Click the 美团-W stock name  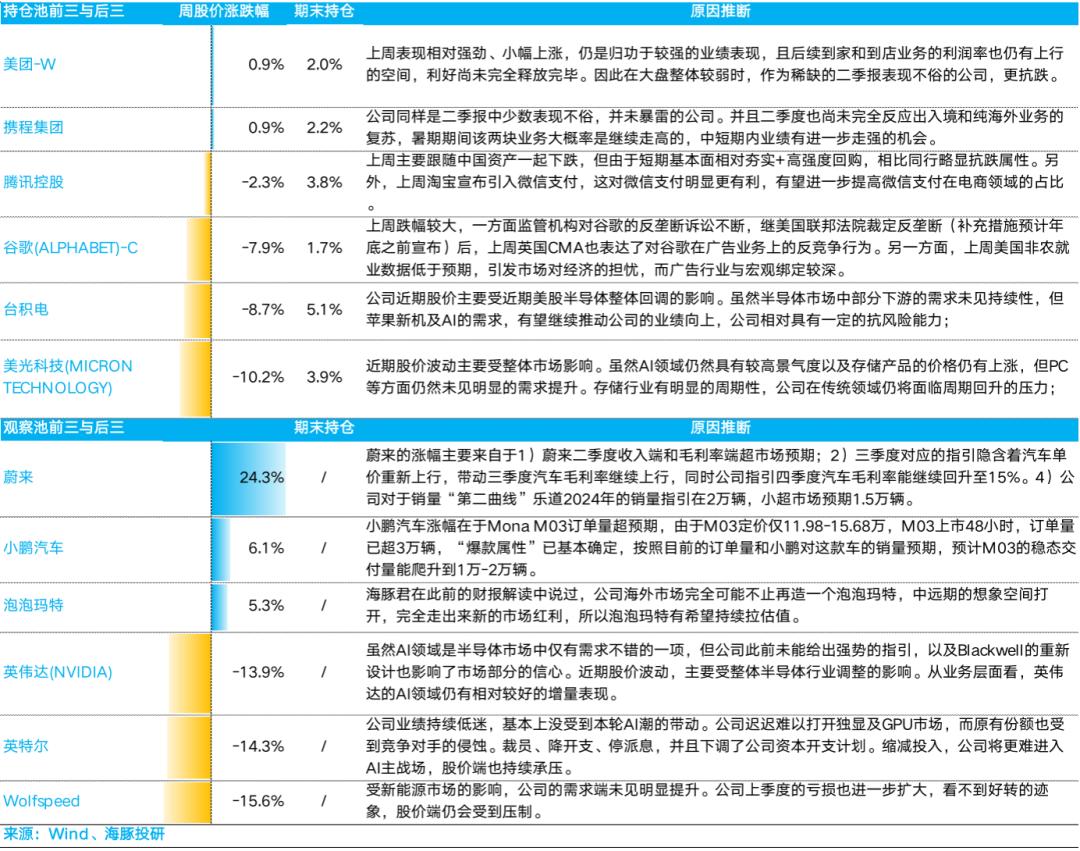click(x=30, y=65)
